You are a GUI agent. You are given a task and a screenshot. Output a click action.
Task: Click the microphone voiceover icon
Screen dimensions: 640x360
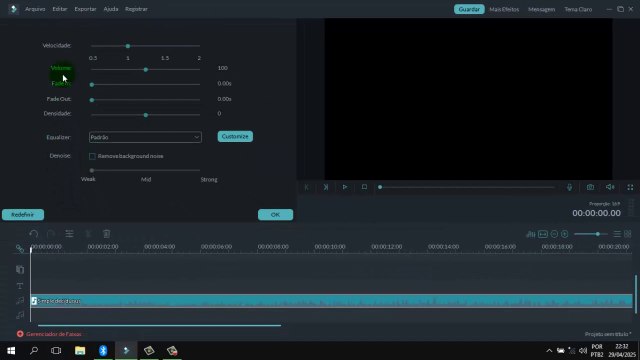(569, 187)
